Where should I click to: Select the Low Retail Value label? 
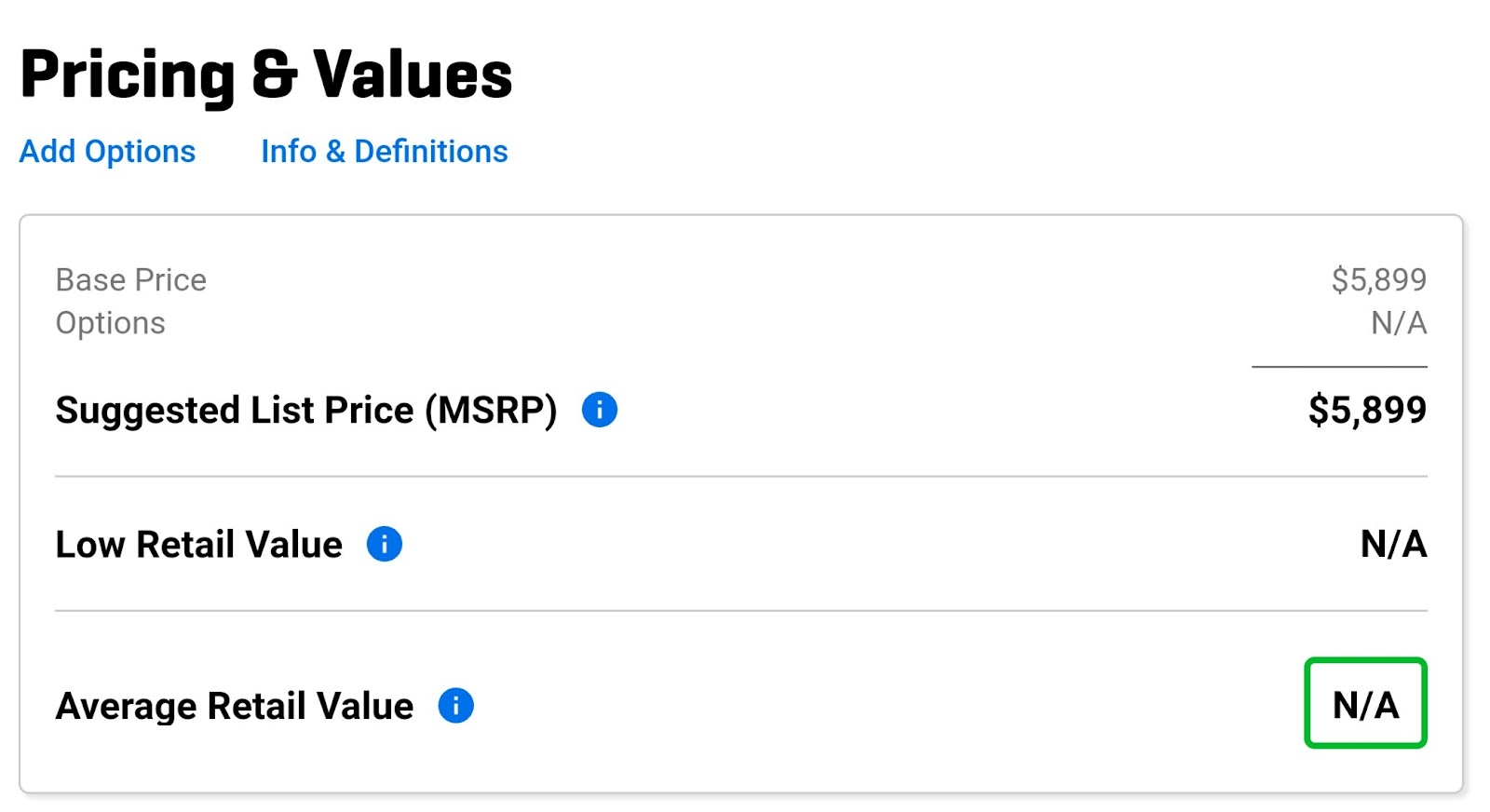[198, 544]
